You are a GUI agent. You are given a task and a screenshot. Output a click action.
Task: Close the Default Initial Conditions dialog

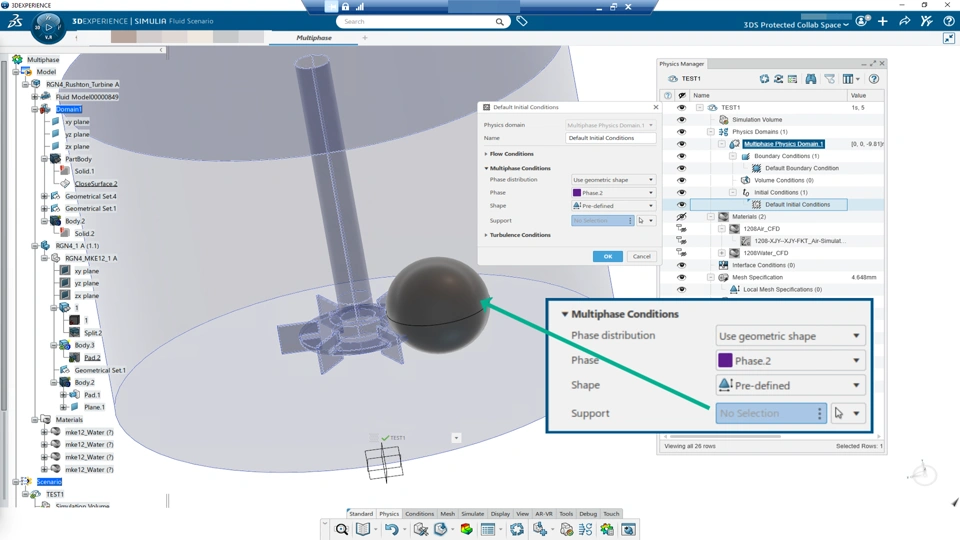pyautogui.click(x=656, y=107)
